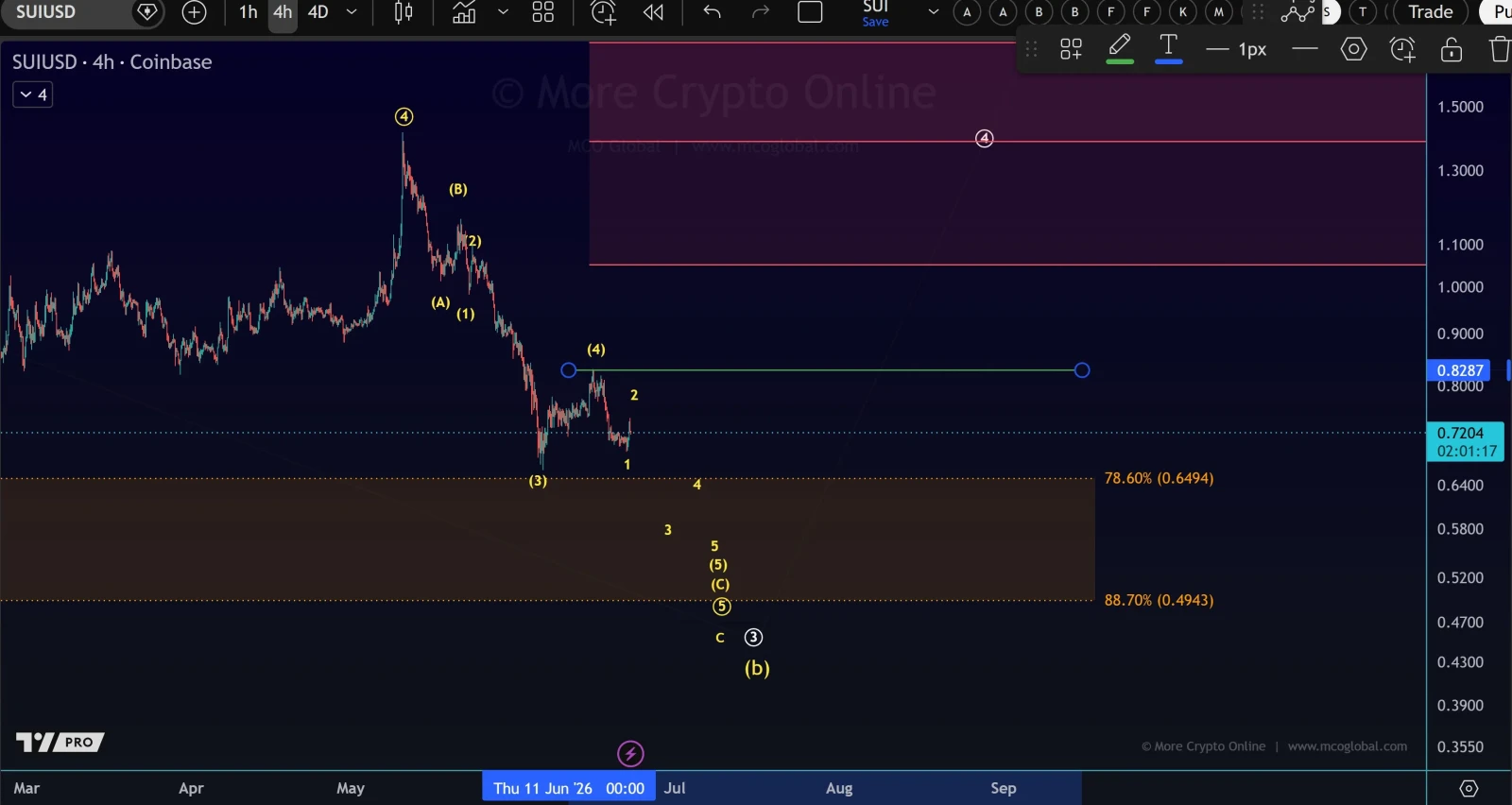This screenshot has width=1512, height=805.
Task: Switch to the 1h timeframe
Action: pos(249,12)
